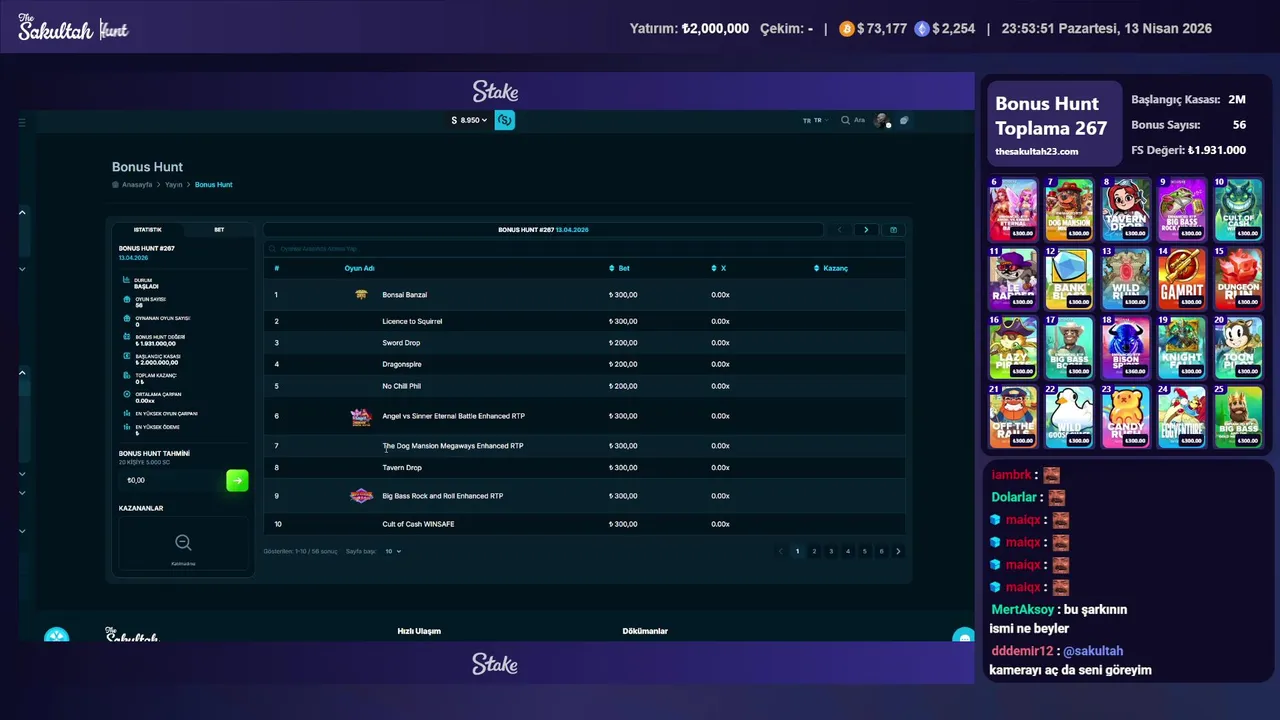
Task: Go to pagination page 2
Action: tap(814, 551)
